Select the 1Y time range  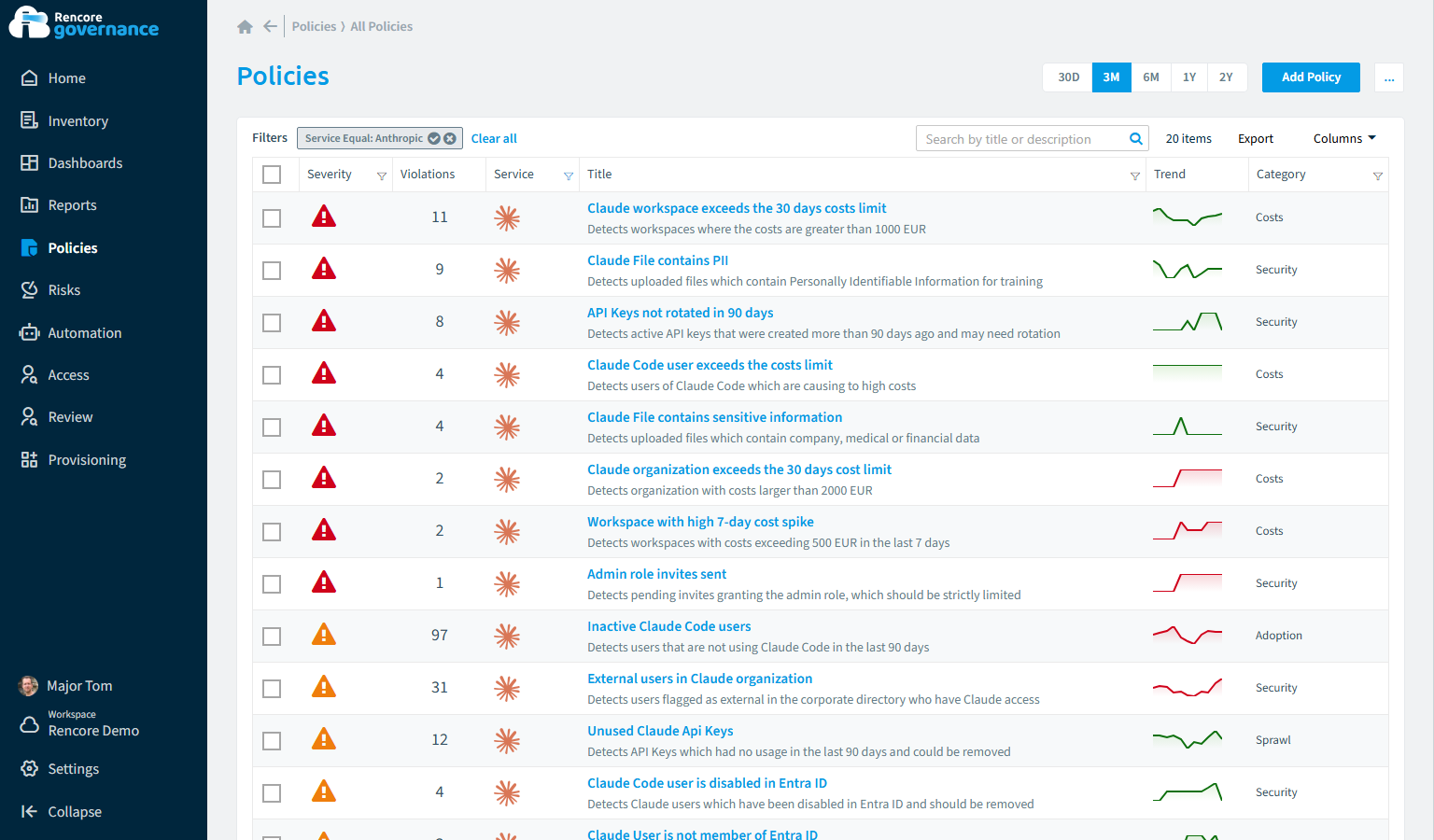coord(1189,77)
